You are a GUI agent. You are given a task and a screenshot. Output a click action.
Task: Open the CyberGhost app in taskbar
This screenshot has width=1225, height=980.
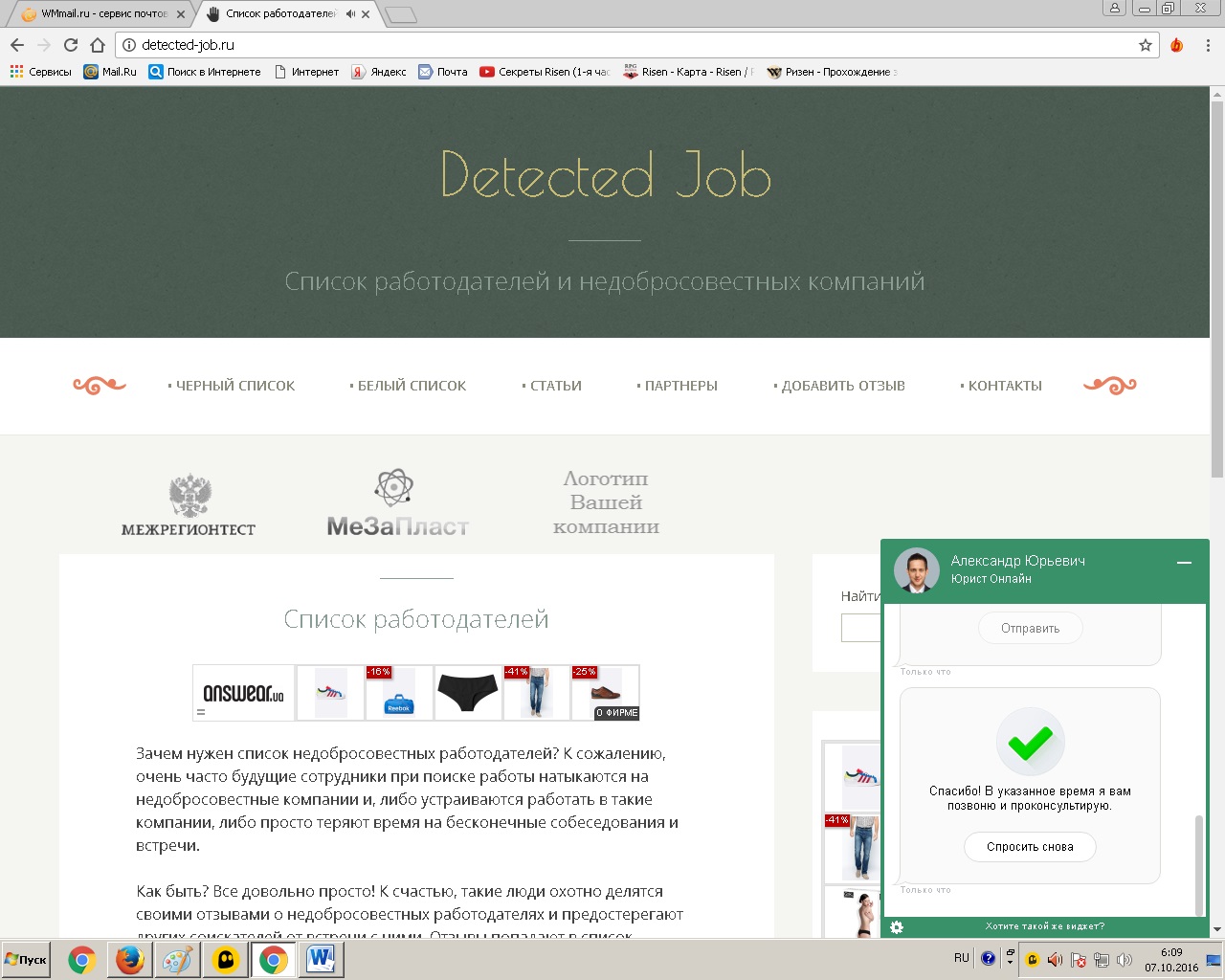225,960
